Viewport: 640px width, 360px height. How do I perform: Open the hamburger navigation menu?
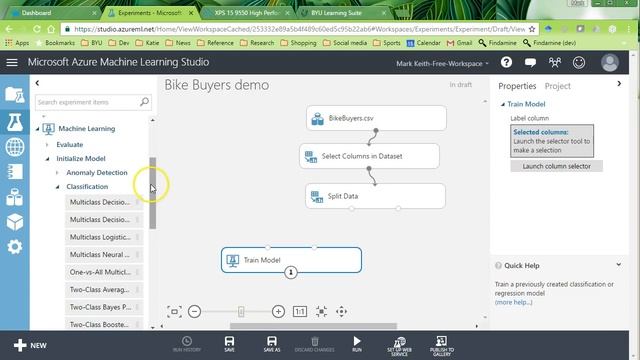click(x=12, y=62)
